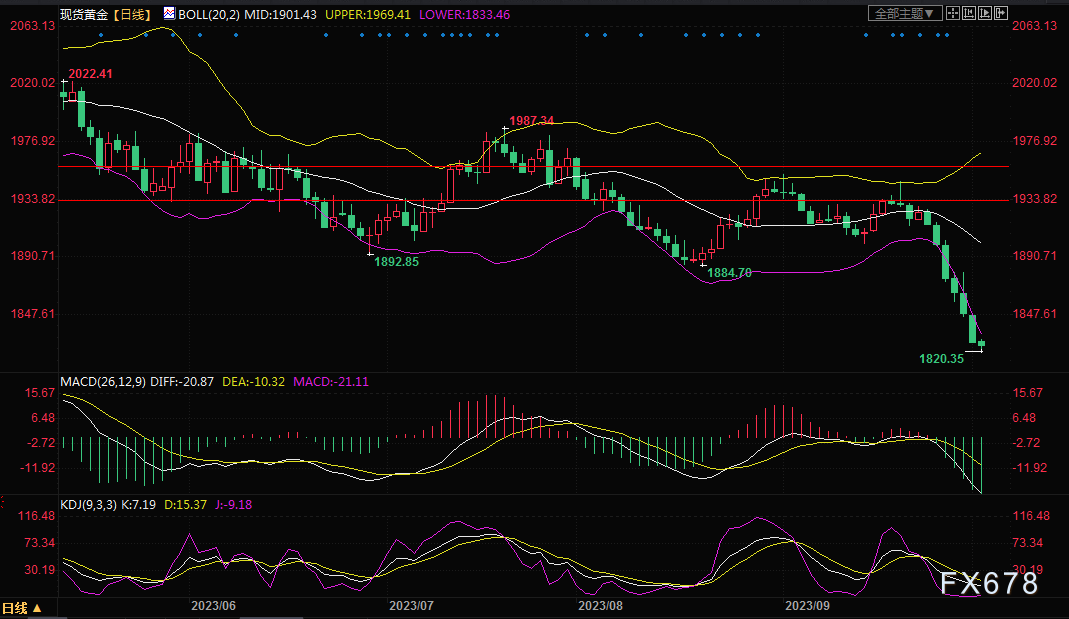Click the rightmost blue event dot
Viewport: 1069px width, 619px height.
(946, 36)
